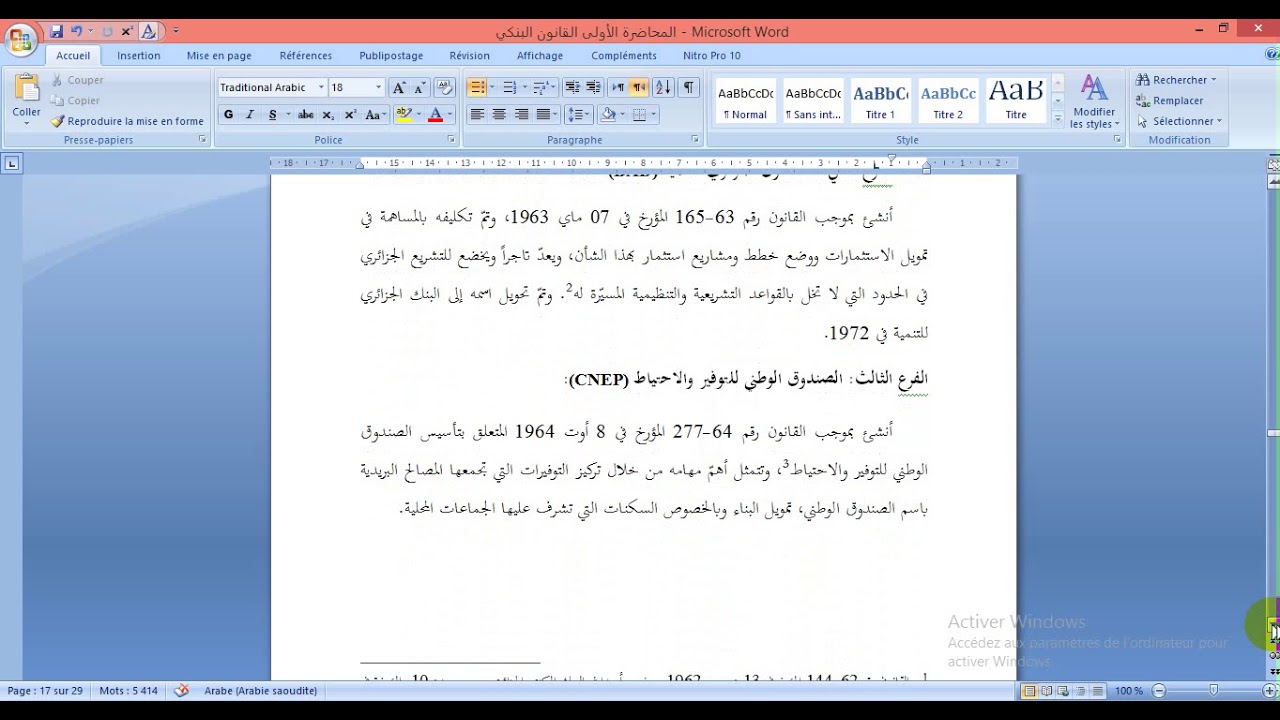
Task: Toggle show paragraph marks ¶
Action: [688, 88]
